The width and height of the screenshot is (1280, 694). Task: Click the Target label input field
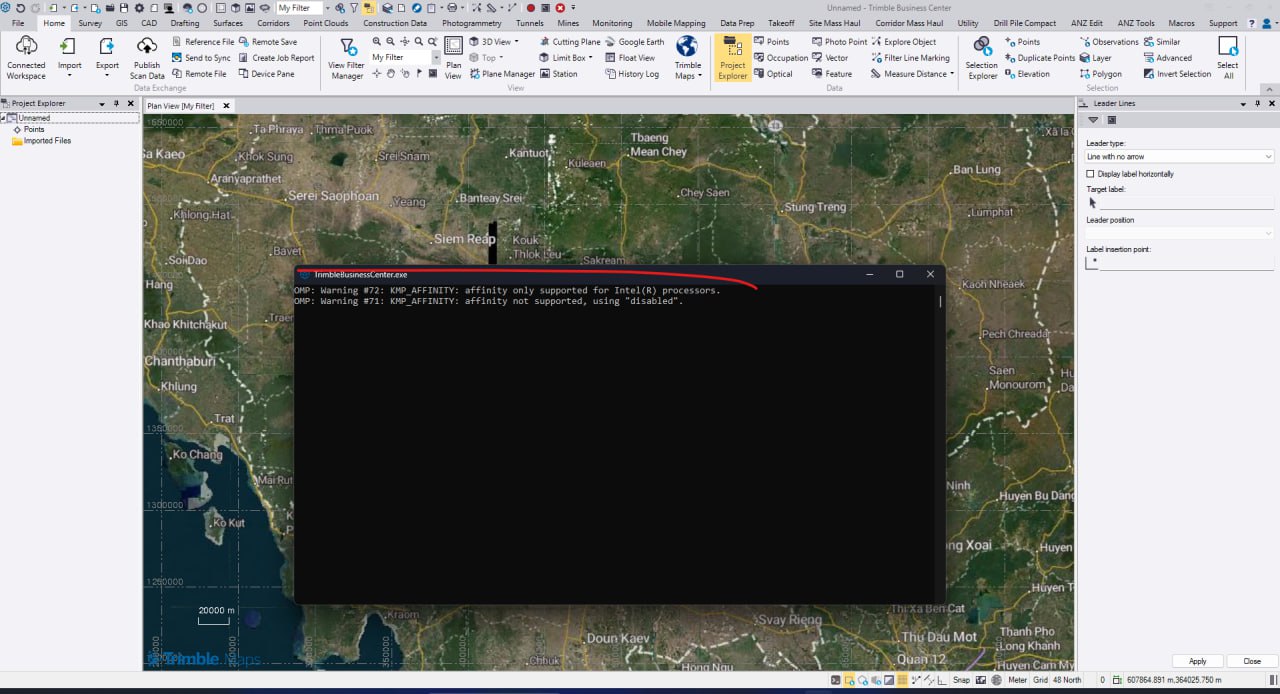coord(1187,202)
